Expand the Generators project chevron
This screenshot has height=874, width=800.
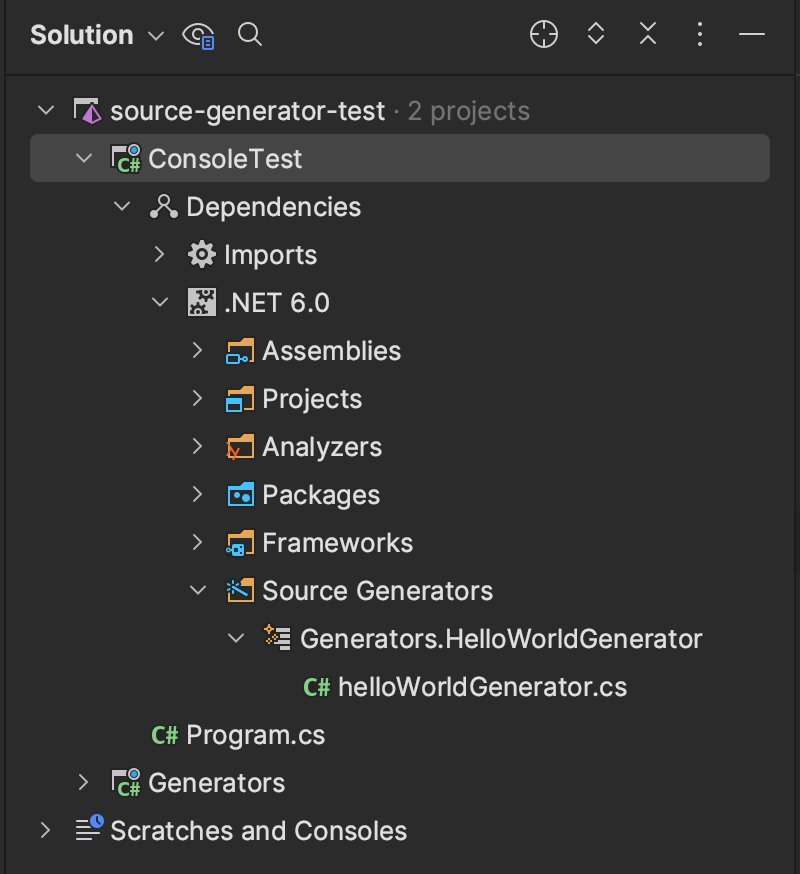click(84, 782)
